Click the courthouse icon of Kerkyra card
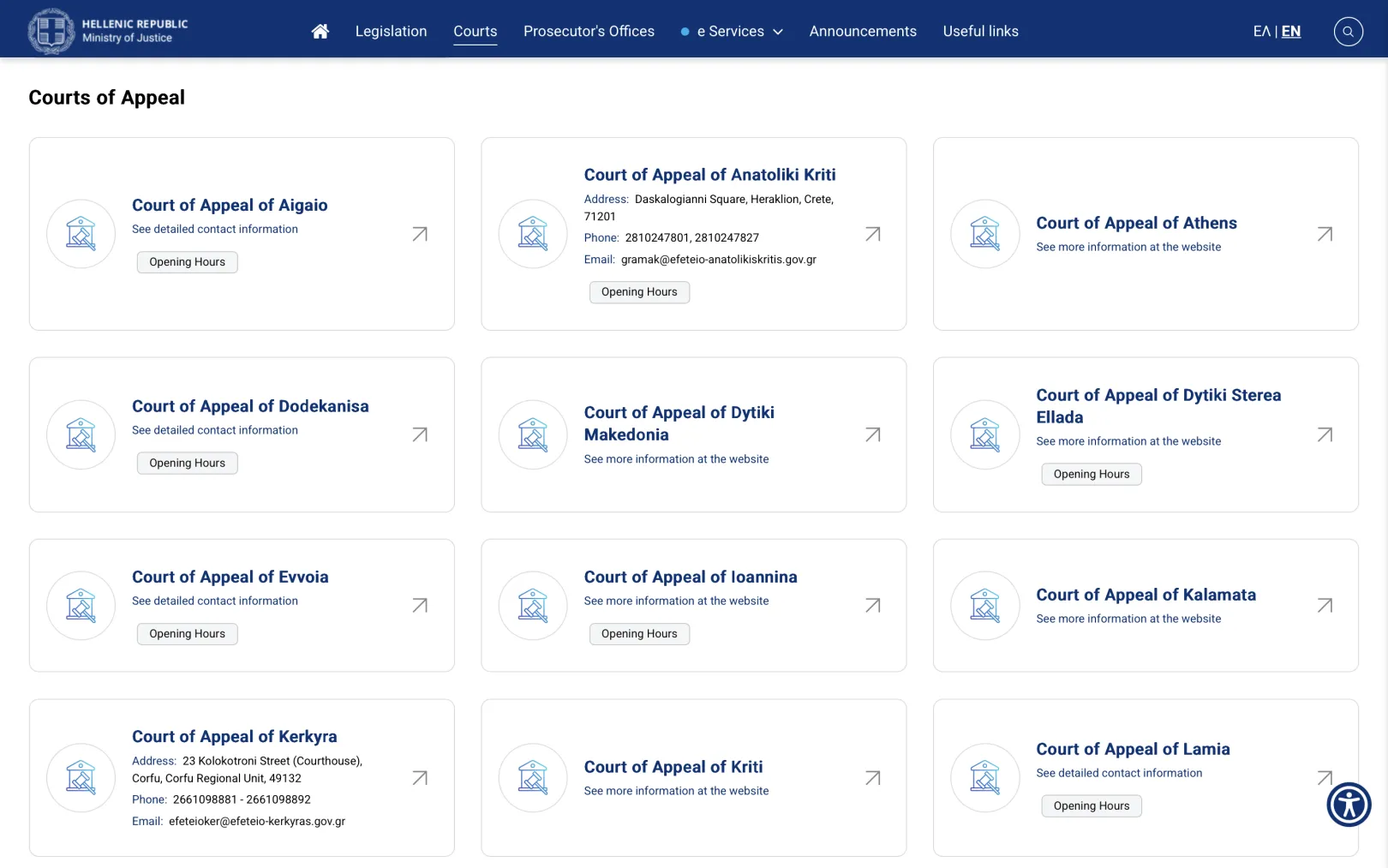This screenshot has width=1388, height=868. 81,778
